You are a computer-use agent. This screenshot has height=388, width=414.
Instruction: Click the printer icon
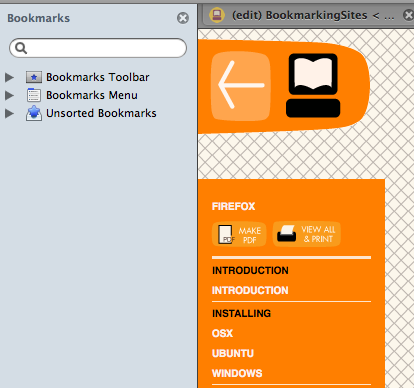click(x=287, y=233)
